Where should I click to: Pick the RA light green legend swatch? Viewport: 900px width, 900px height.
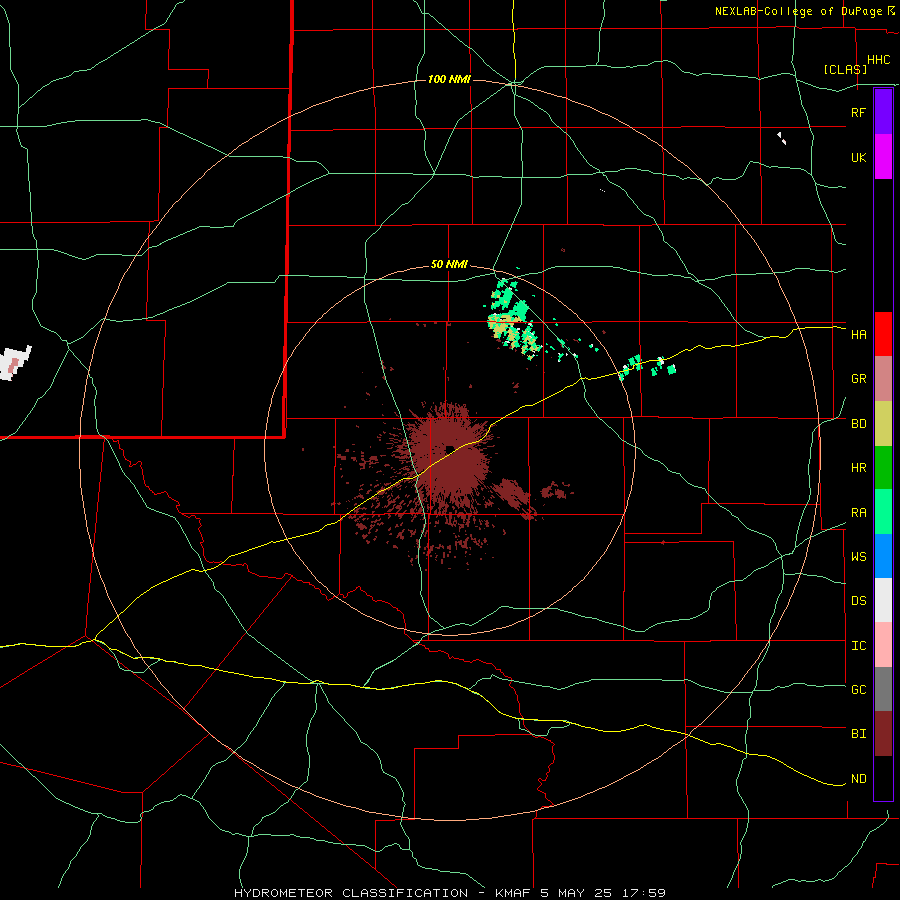coord(883,512)
